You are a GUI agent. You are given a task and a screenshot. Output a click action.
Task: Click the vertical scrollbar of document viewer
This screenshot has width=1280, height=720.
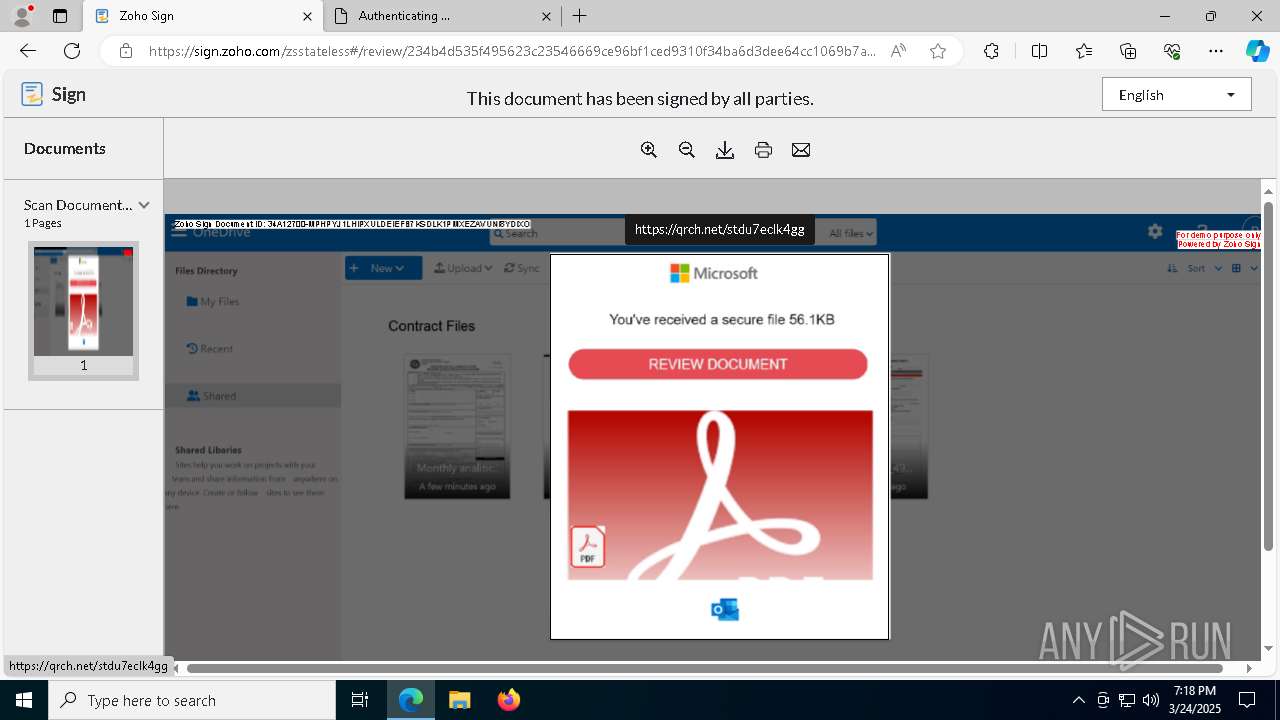pos(1269,376)
